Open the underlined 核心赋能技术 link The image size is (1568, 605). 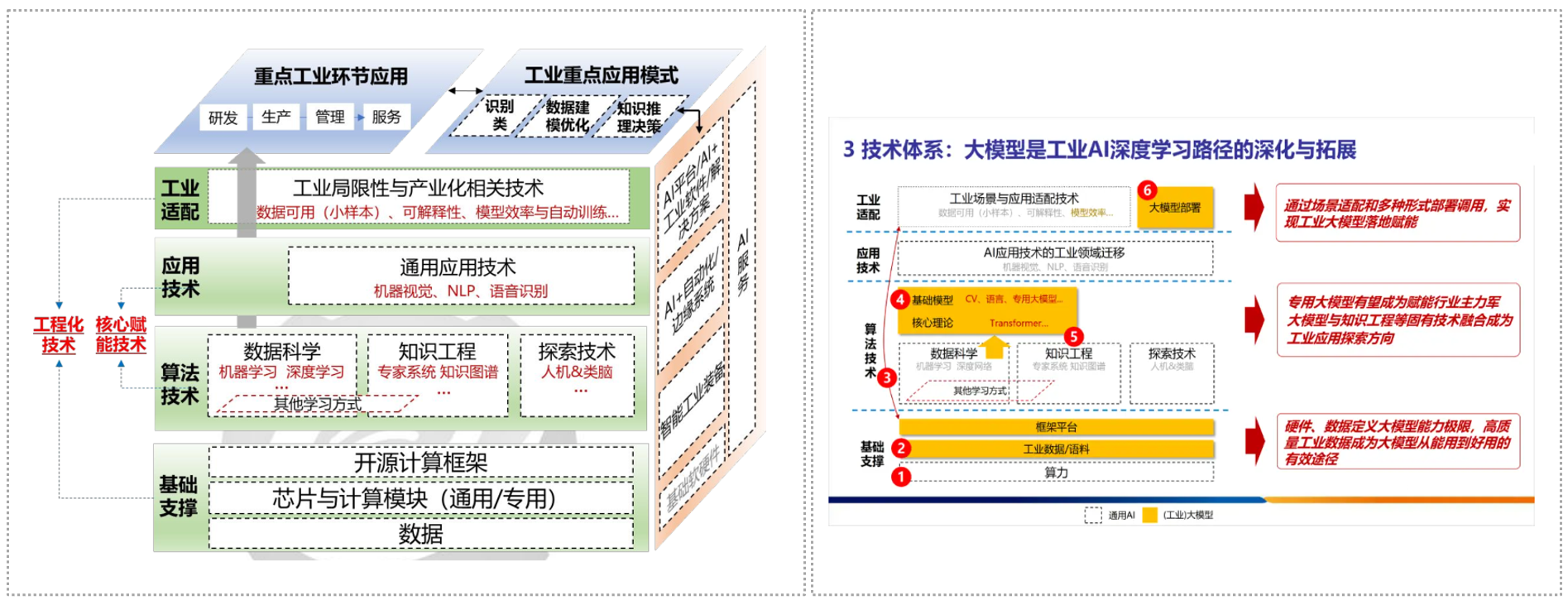pos(121,334)
